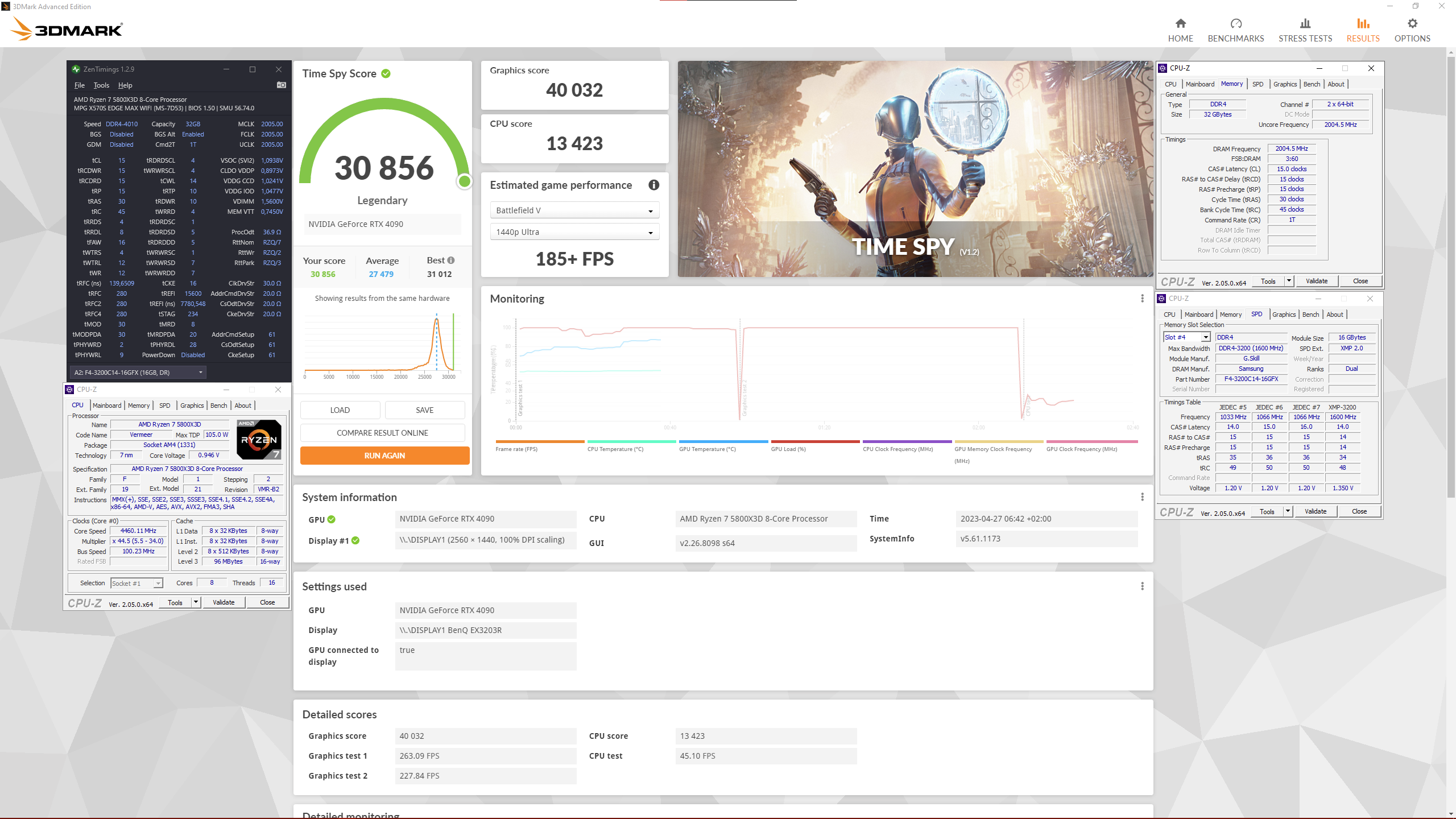Click the 3DMark logo

[67, 29]
